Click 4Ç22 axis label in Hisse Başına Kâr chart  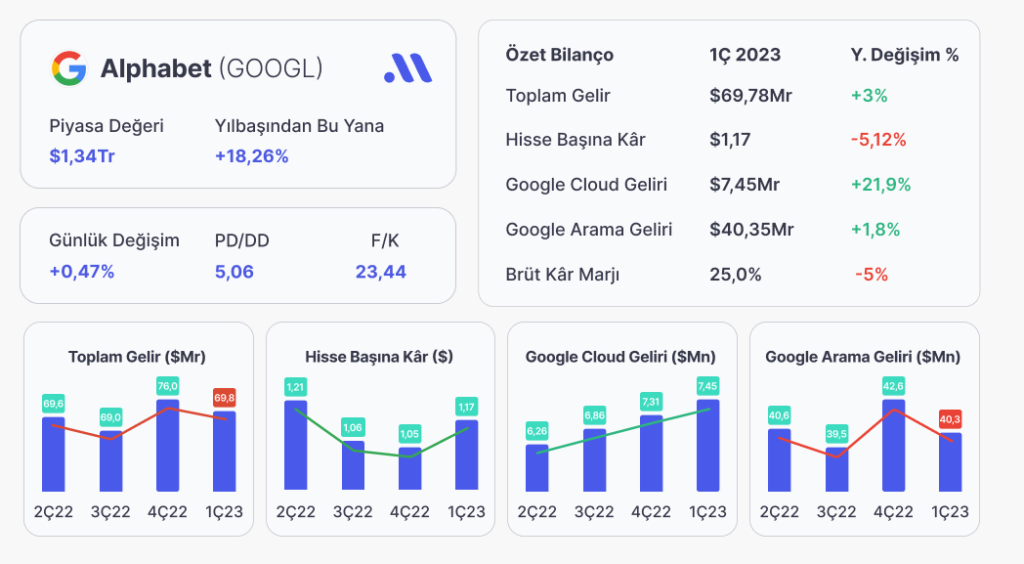click(x=409, y=512)
